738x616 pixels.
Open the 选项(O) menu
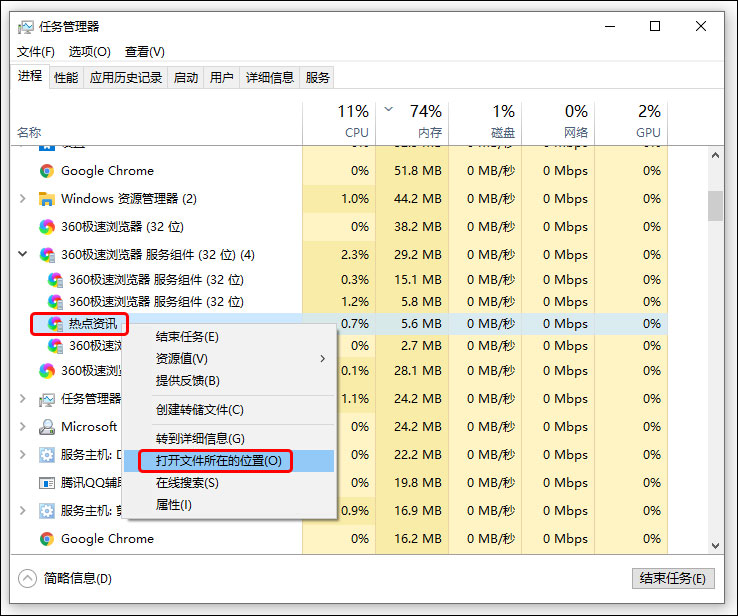point(89,52)
